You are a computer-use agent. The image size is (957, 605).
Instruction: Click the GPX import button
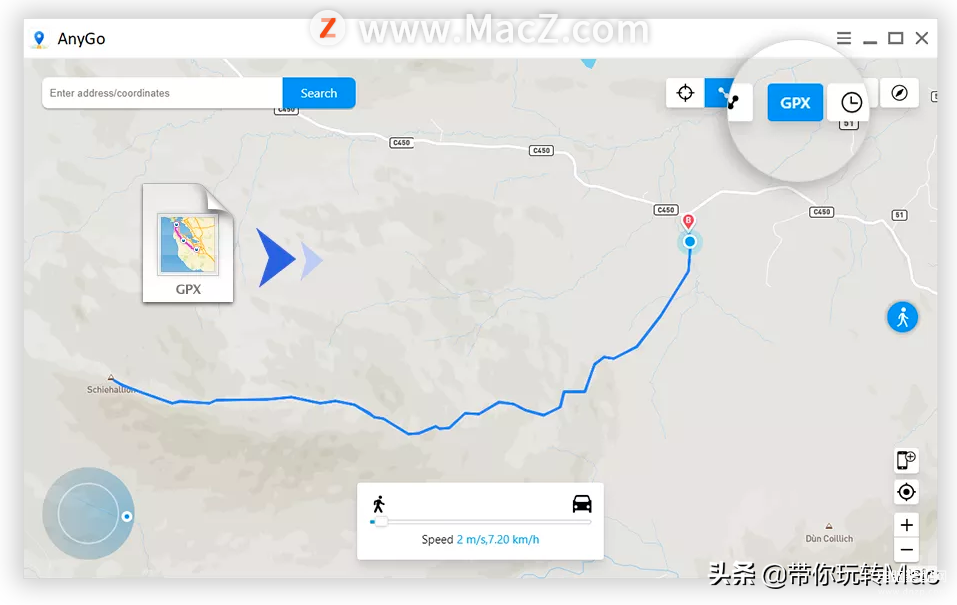coord(795,103)
